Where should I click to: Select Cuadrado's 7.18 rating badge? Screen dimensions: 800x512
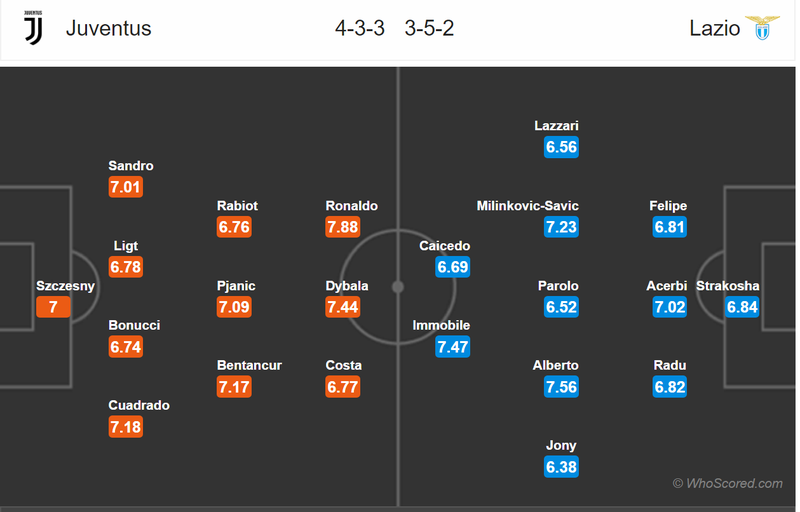126,427
